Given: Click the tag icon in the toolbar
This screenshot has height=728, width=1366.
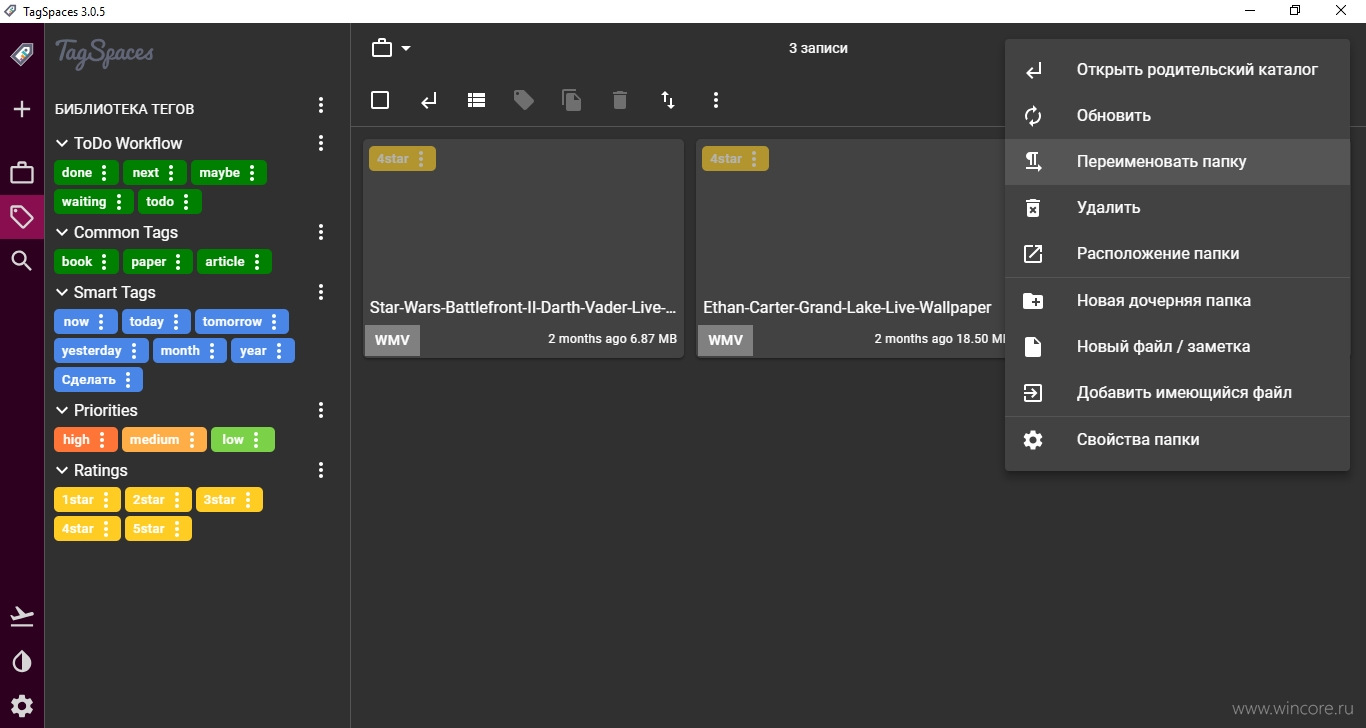Looking at the screenshot, I should coord(524,100).
